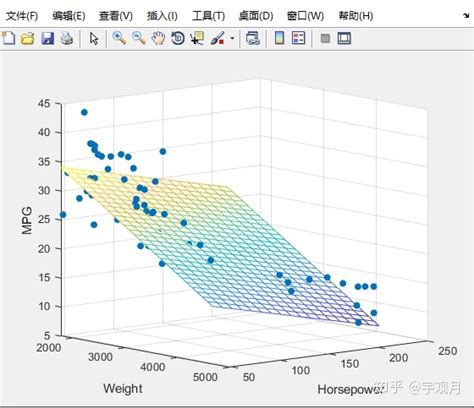
Task: Insert a Colorbar via toolbar icon
Action: point(279,38)
